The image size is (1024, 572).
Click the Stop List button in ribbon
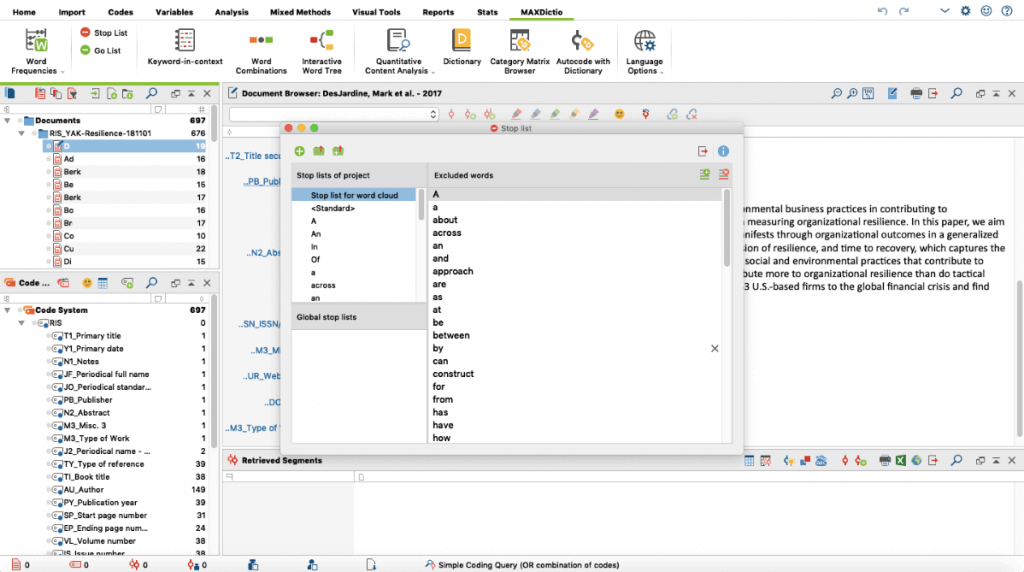pyautogui.click(x=103, y=33)
